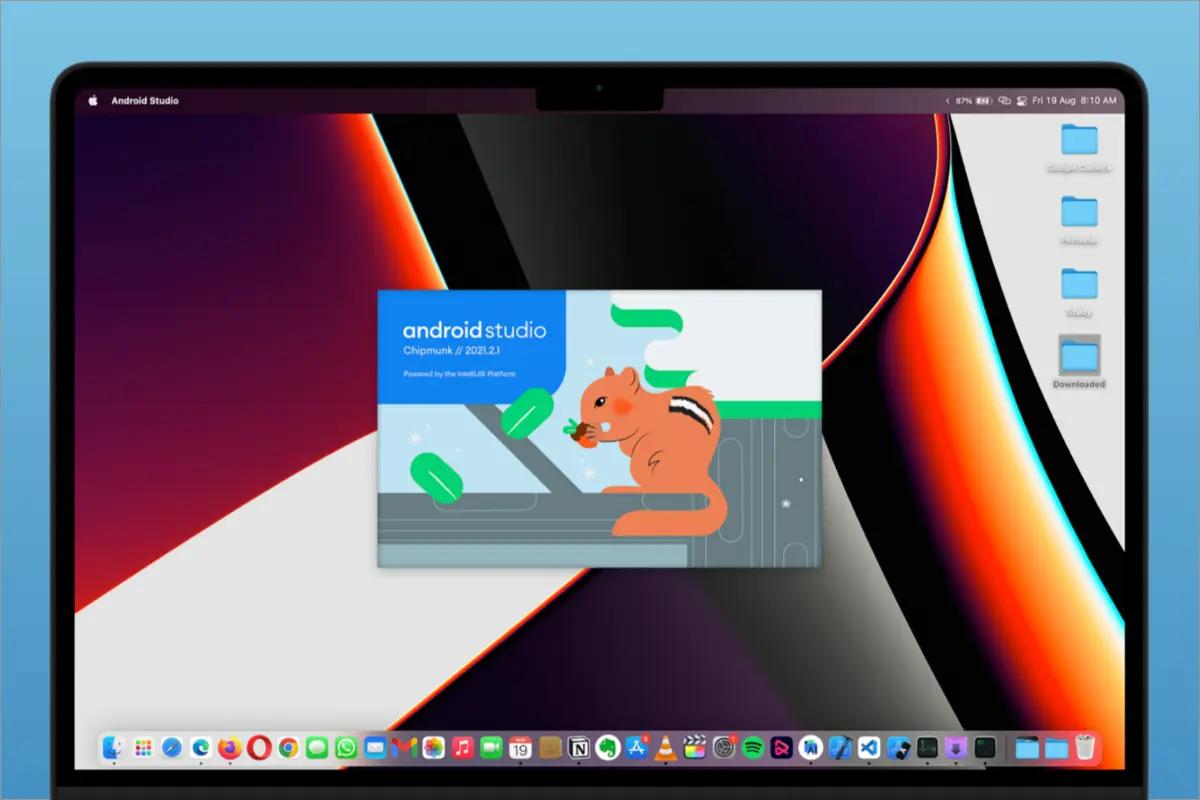Image resolution: width=1200 pixels, height=800 pixels.
Task: Open Firefox from the Dock
Action: (230, 747)
